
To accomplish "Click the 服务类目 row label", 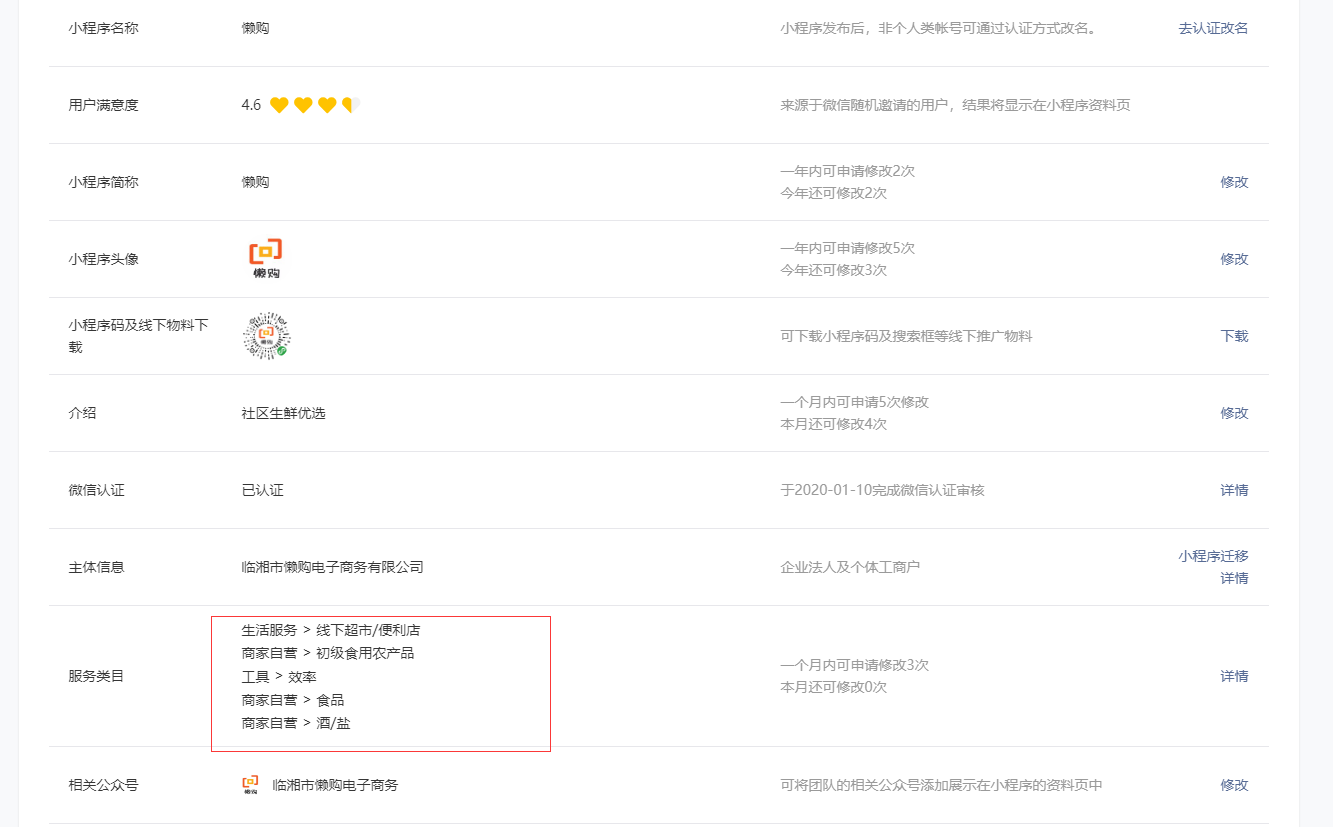I will (96, 676).
